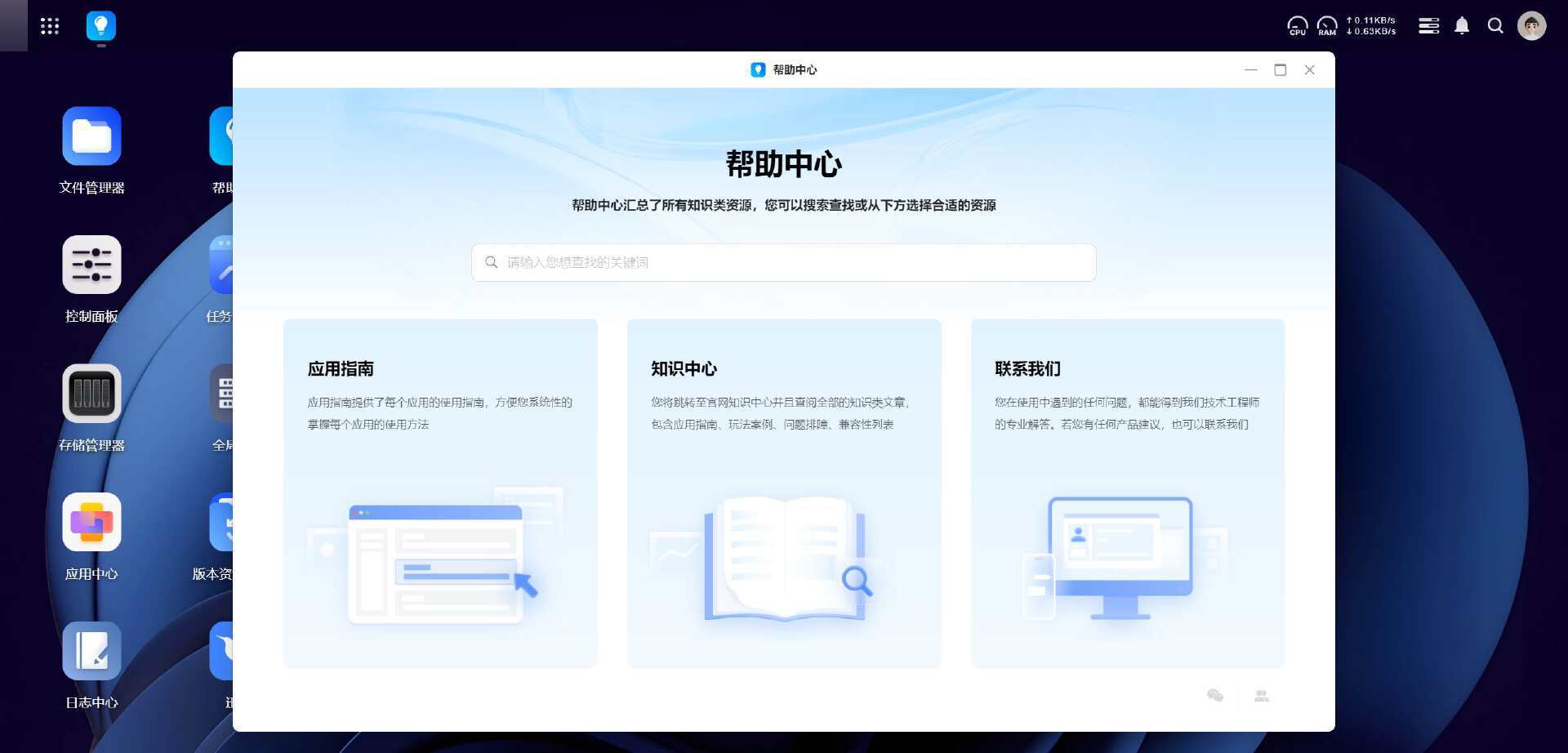The width and height of the screenshot is (1568, 753).
Task: Open the 联系我们 card
Action: pyautogui.click(x=1128, y=493)
